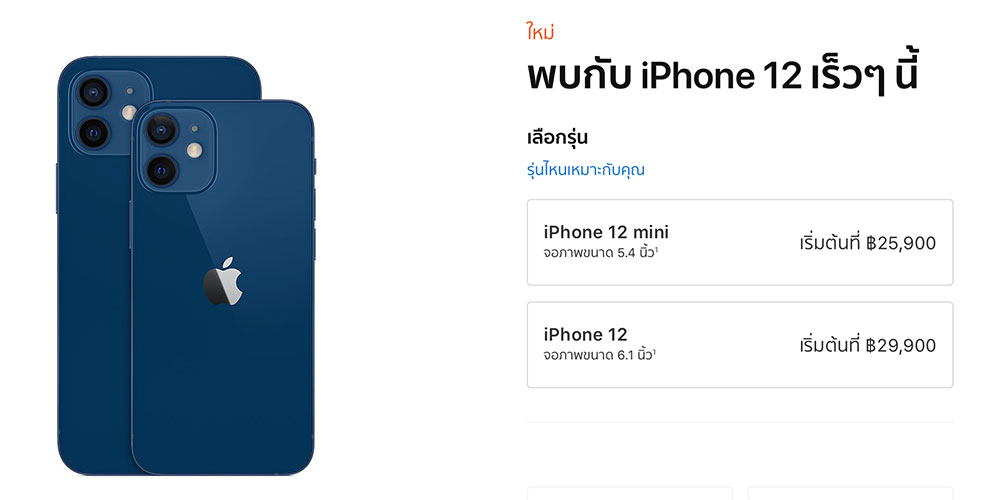Select the iPhone 12 mini model option
The width and height of the screenshot is (1000, 500).
pyautogui.click(x=740, y=242)
